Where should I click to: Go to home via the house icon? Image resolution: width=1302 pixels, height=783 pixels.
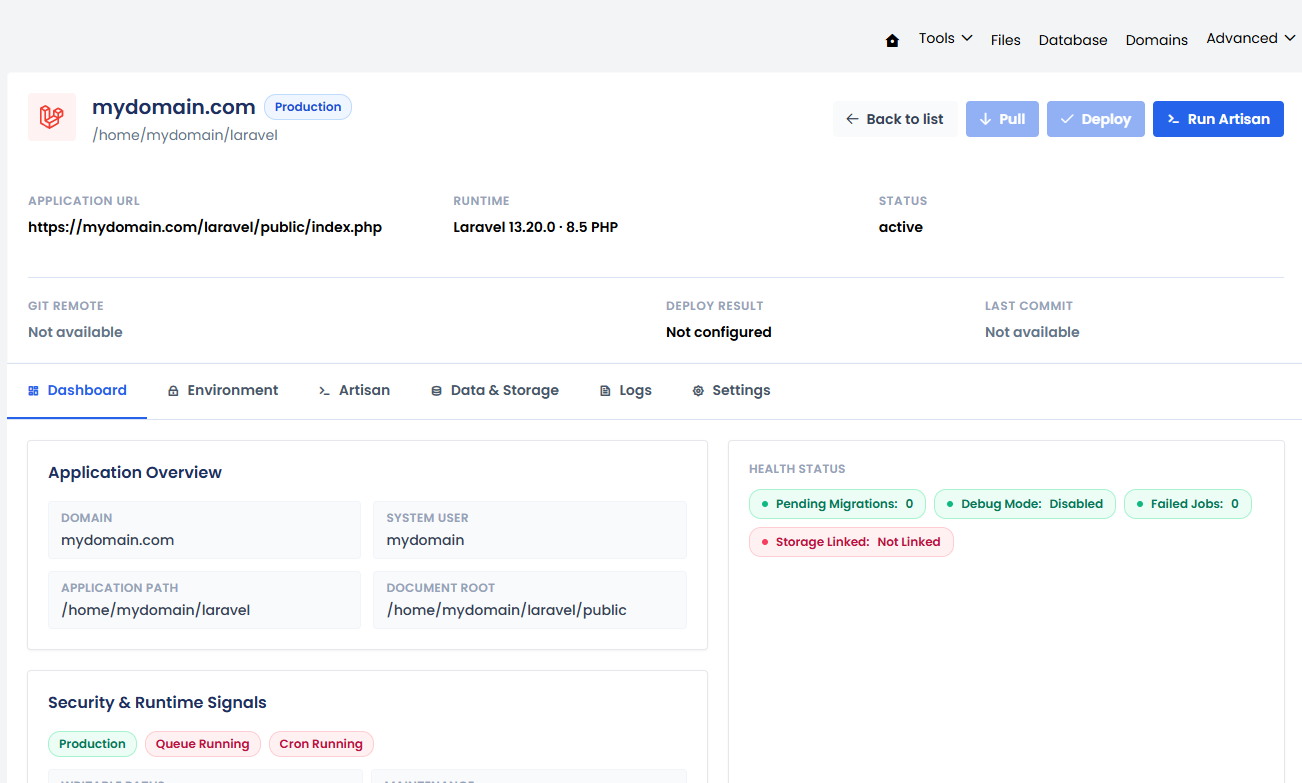[892, 40]
